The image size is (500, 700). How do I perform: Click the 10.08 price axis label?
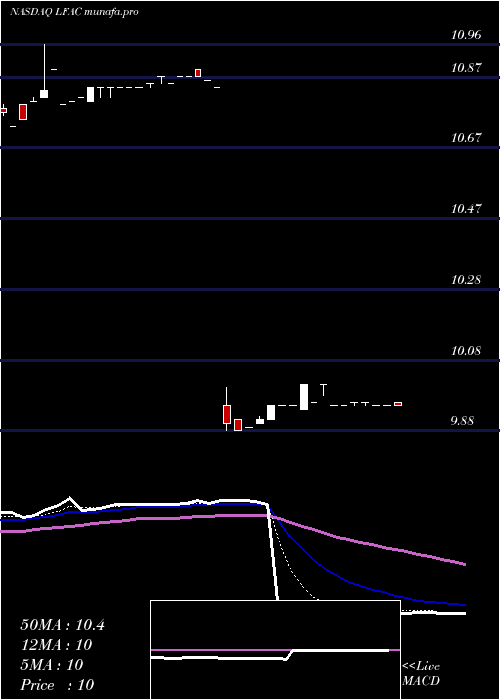click(x=466, y=350)
